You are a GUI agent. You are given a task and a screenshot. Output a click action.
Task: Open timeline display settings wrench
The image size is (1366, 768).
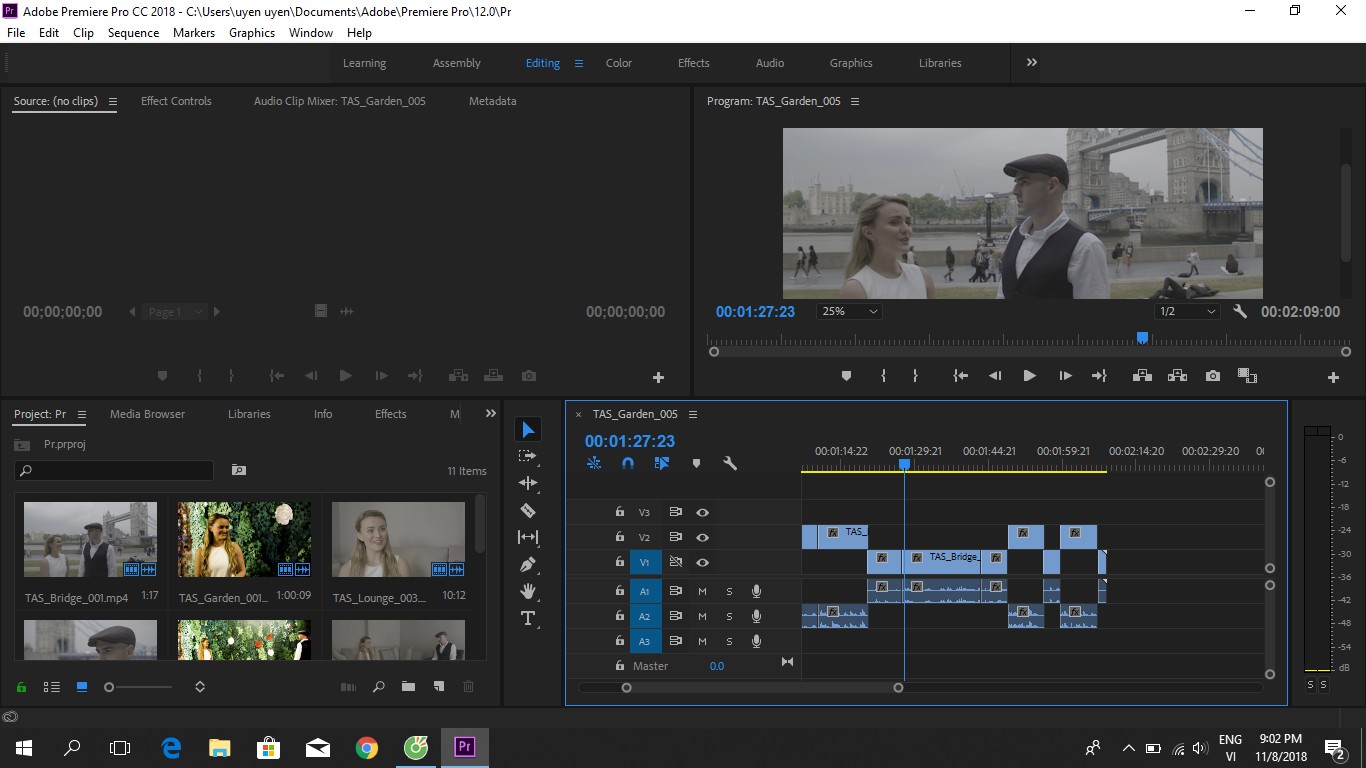click(x=730, y=463)
